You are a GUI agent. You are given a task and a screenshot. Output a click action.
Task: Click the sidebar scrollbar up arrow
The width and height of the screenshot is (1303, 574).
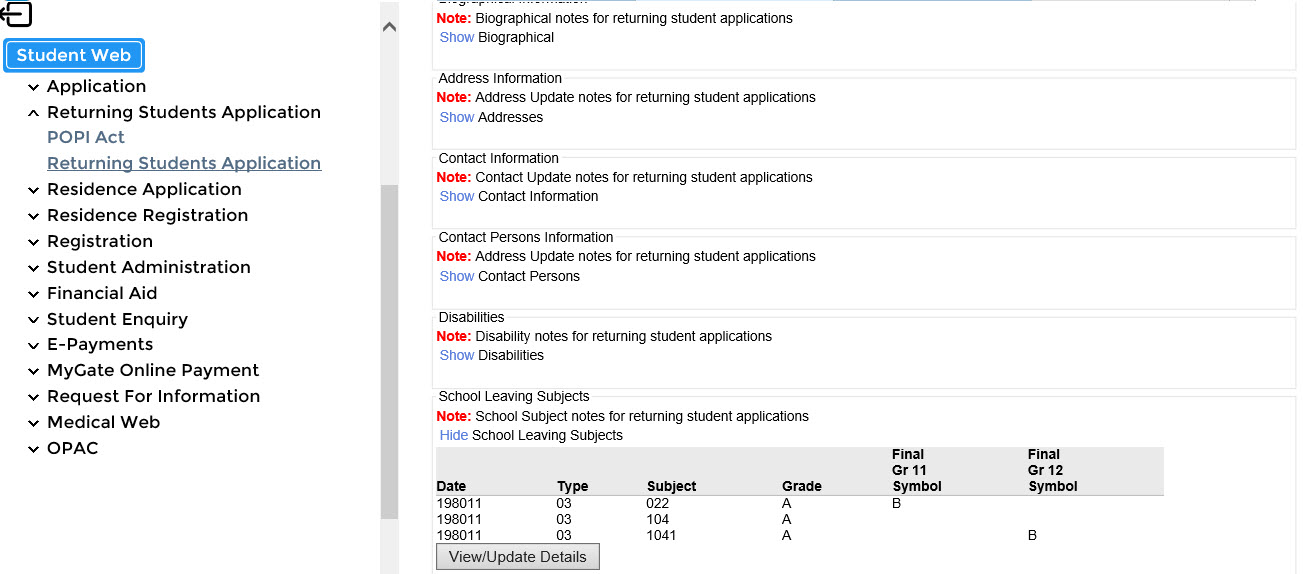(390, 27)
